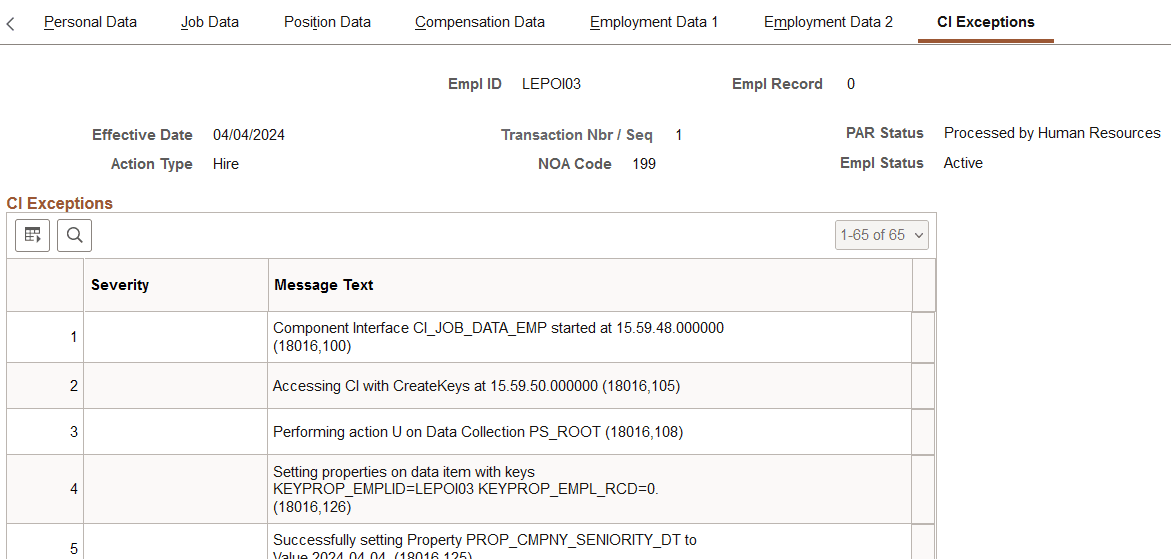Image resolution: width=1171 pixels, height=559 pixels.
Task: Click the PAR Status label
Action: click(x=885, y=134)
